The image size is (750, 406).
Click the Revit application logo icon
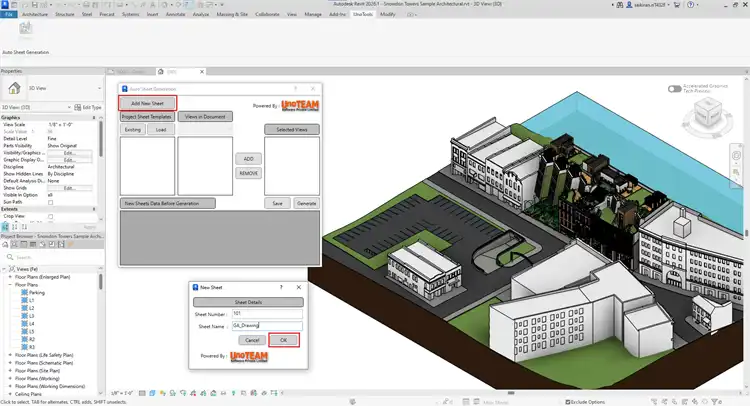point(5,4)
